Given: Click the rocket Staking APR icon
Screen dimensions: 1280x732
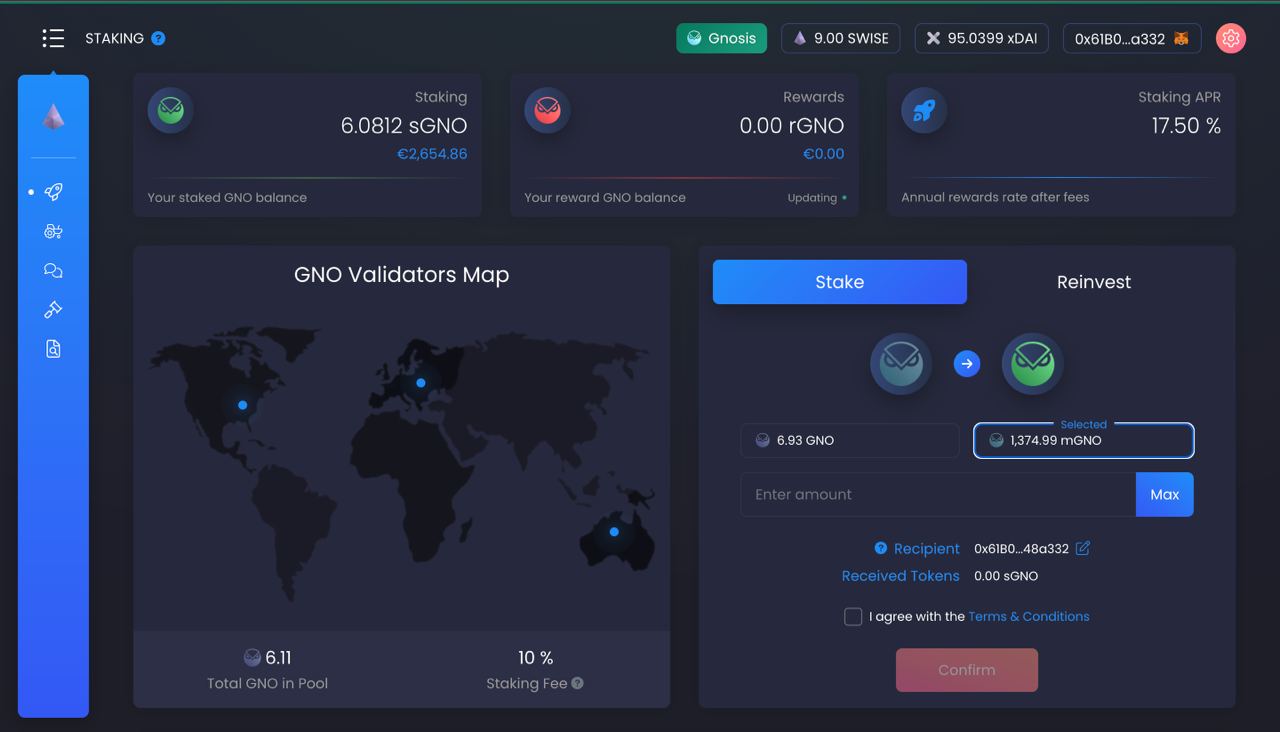Looking at the screenshot, I should click(x=924, y=110).
